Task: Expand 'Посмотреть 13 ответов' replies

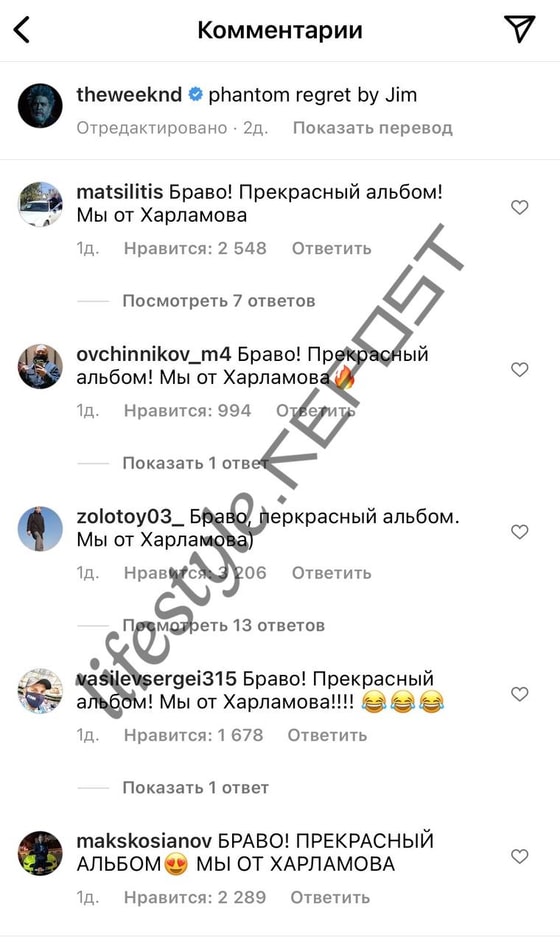Action: tap(224, 625)
